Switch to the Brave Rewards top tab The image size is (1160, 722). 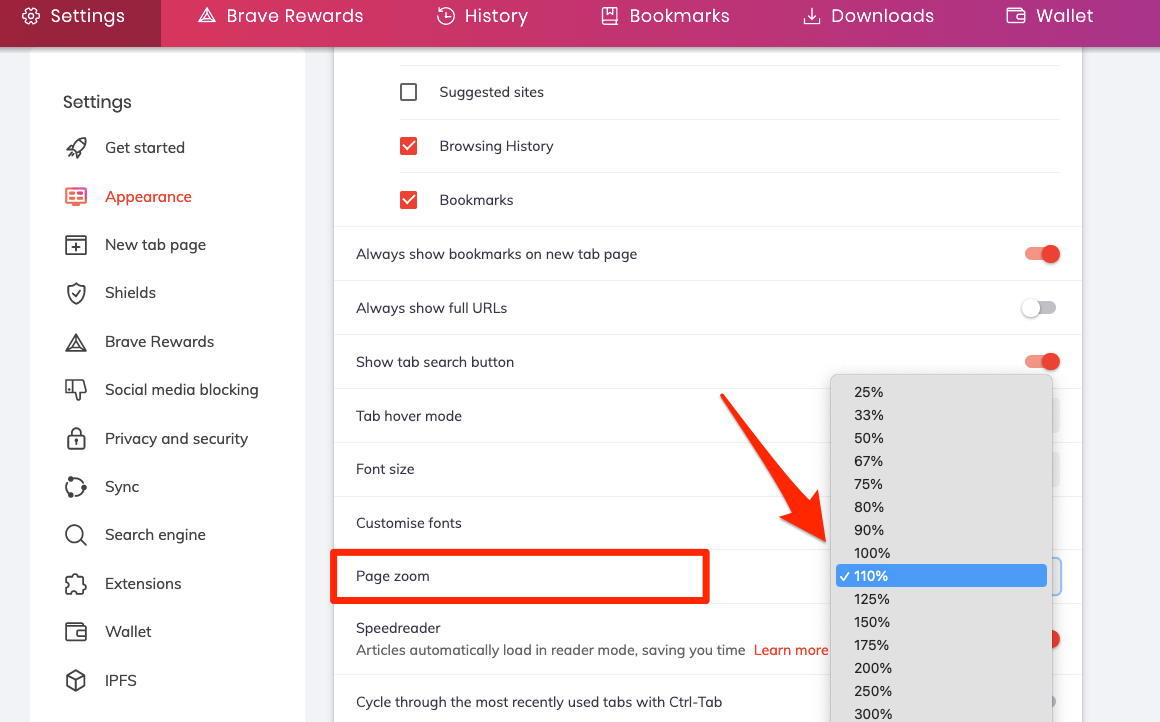tap(294, 16)
